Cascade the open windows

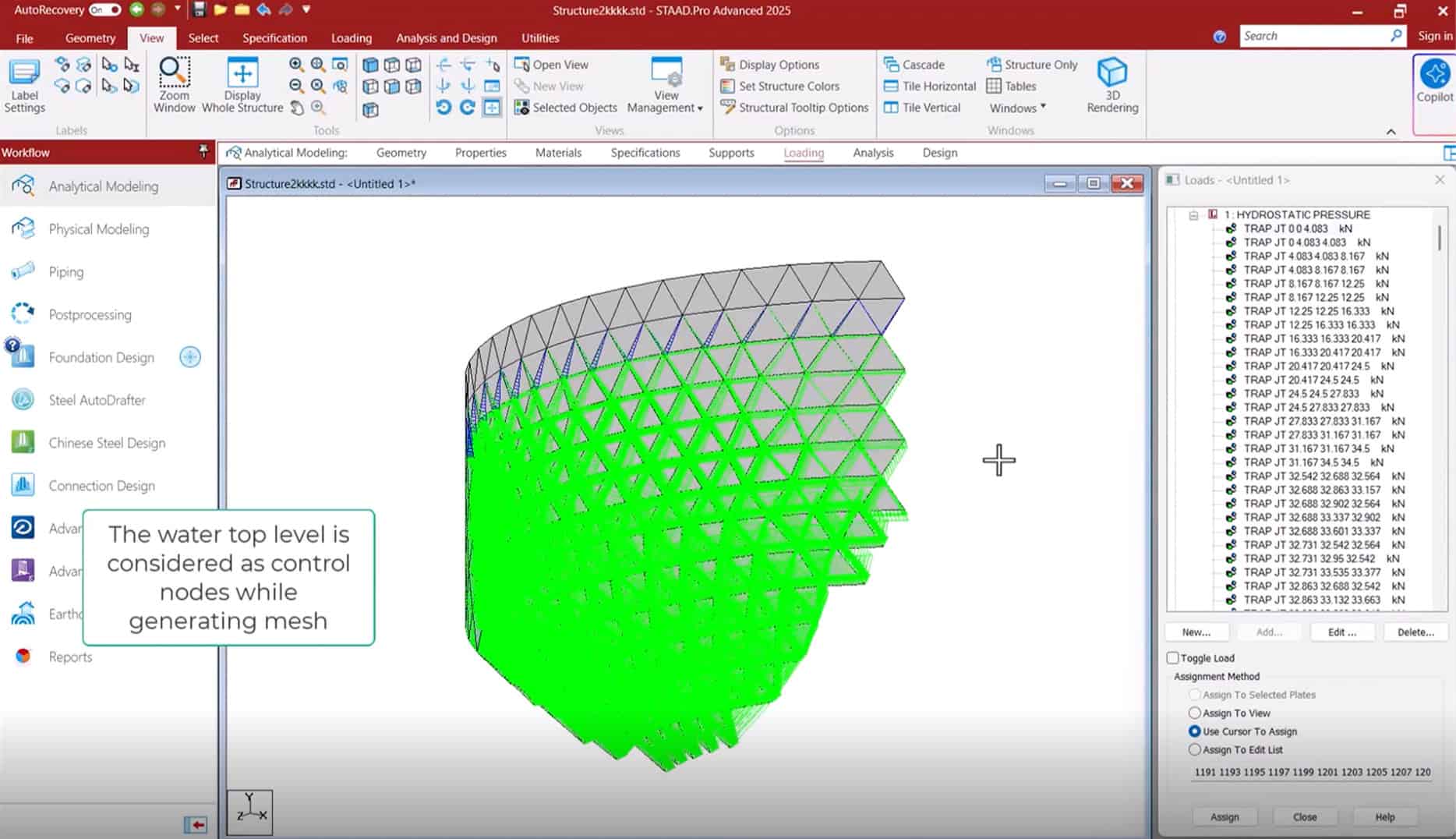[x=914, y=65]
